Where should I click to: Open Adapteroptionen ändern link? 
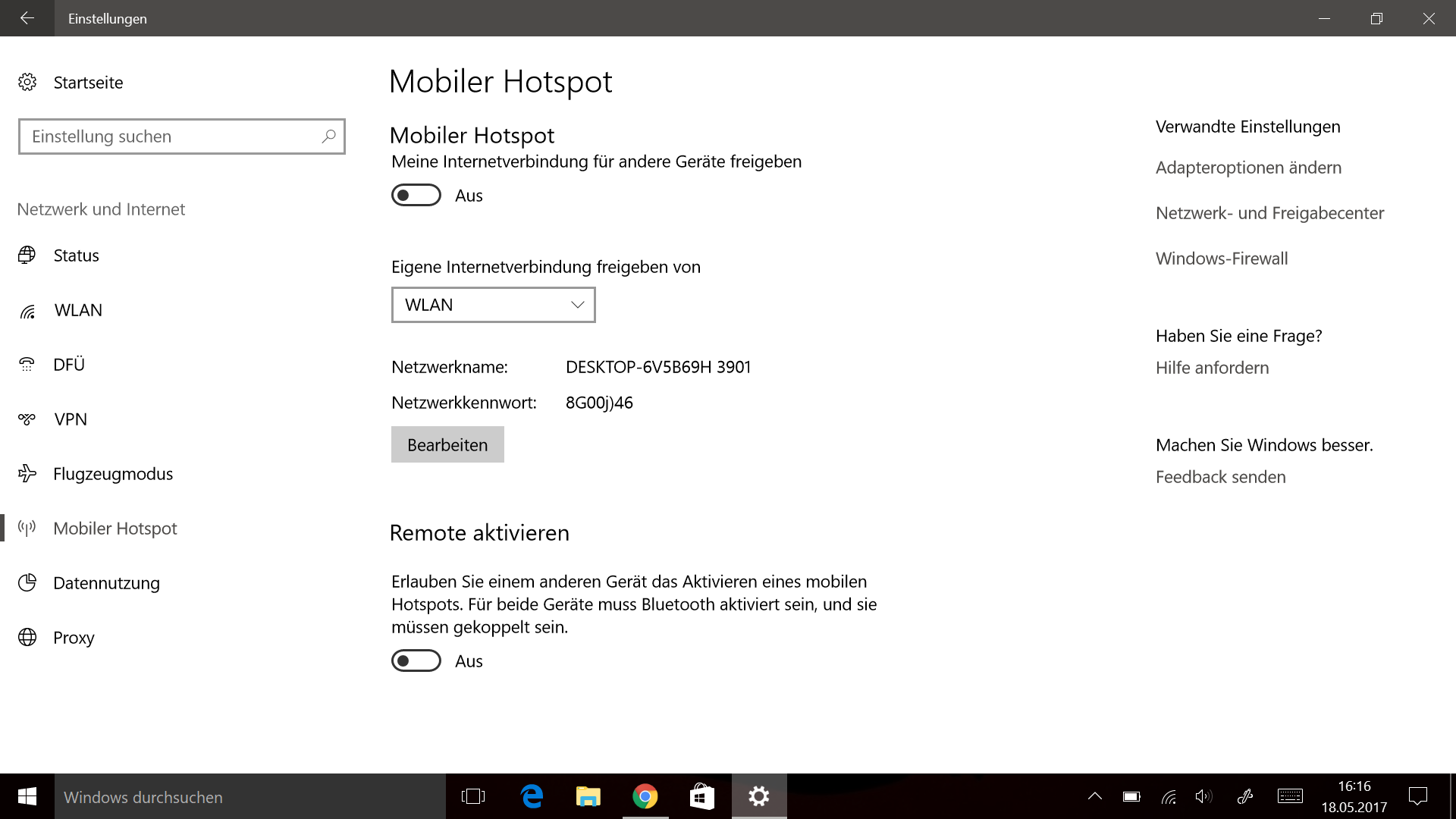point(1248,168)
